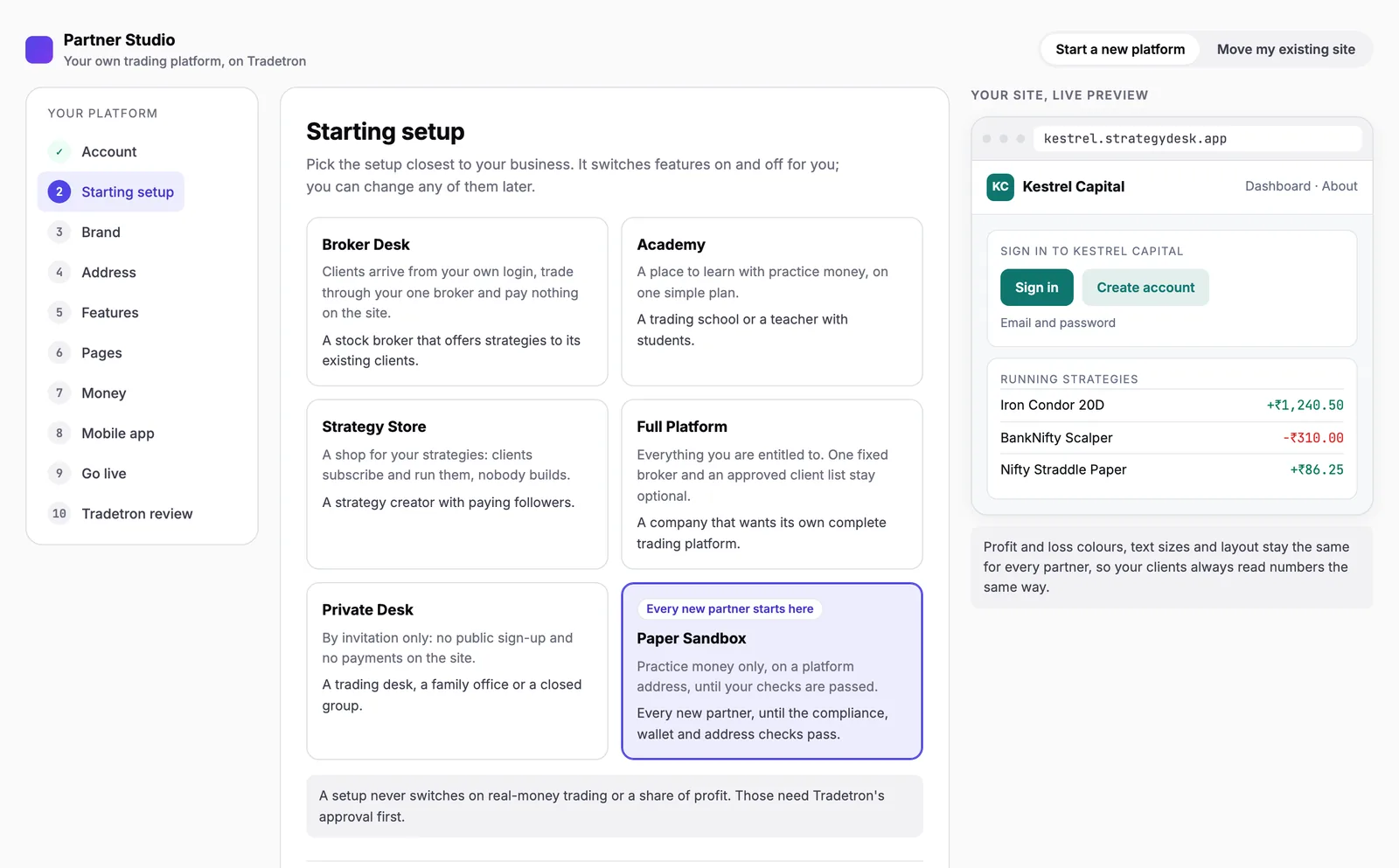Select the Academy setup card
Viewport: 1399px width, 868px height.
pyautogui.click(x=772, y=302)
